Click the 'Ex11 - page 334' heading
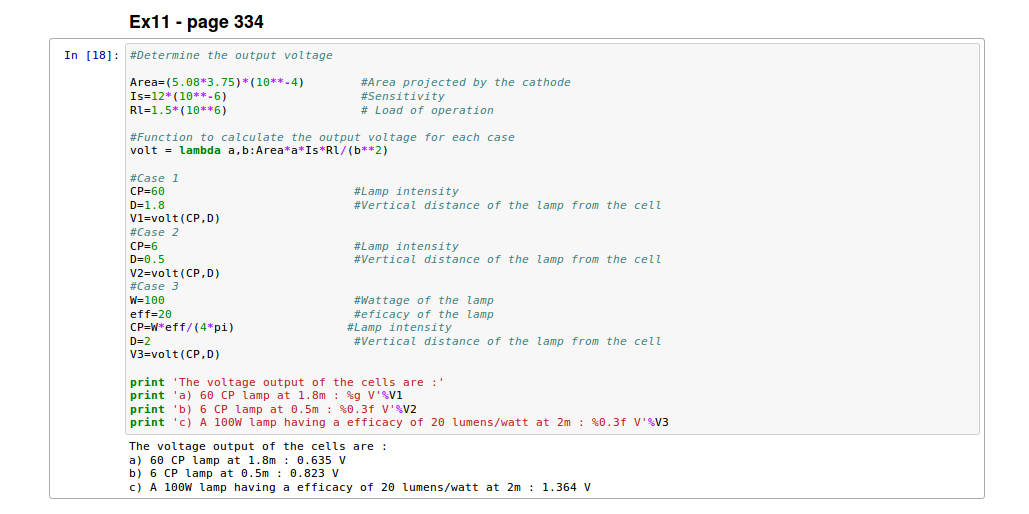Screen dimensions: 1029x514 (196, 22)
